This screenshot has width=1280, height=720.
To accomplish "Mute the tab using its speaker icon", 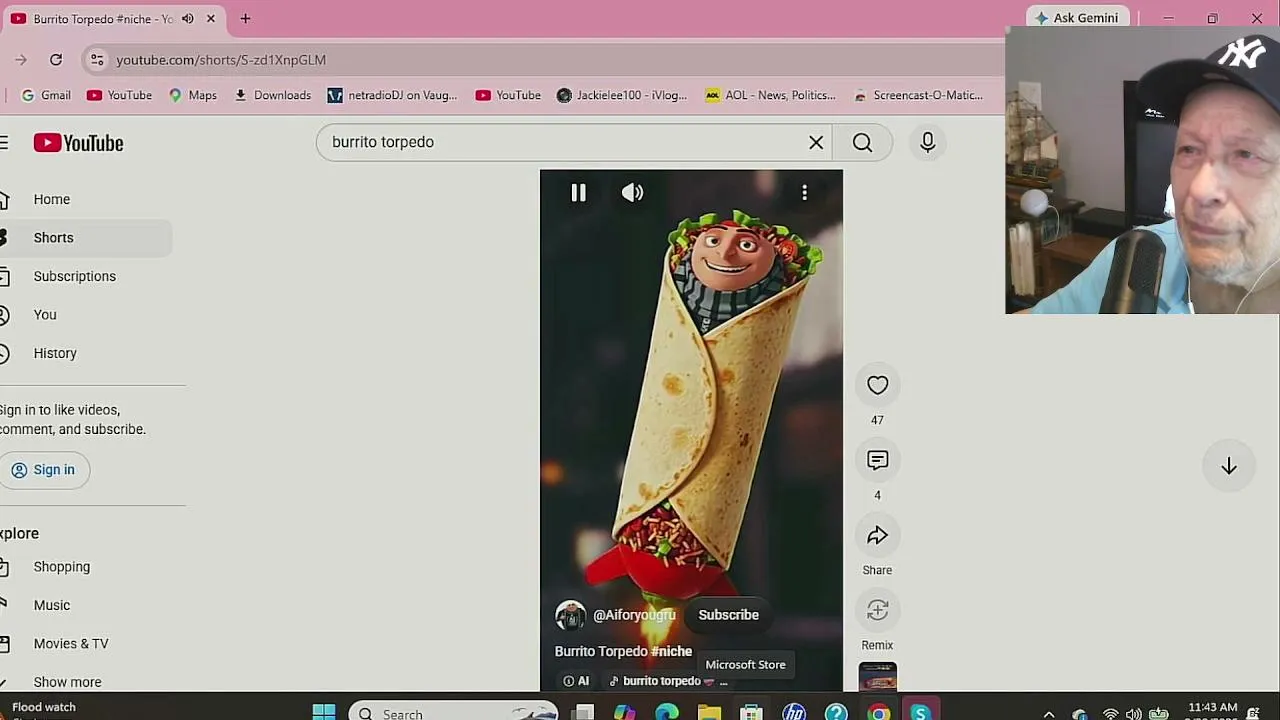I will (x=187, y=19).
